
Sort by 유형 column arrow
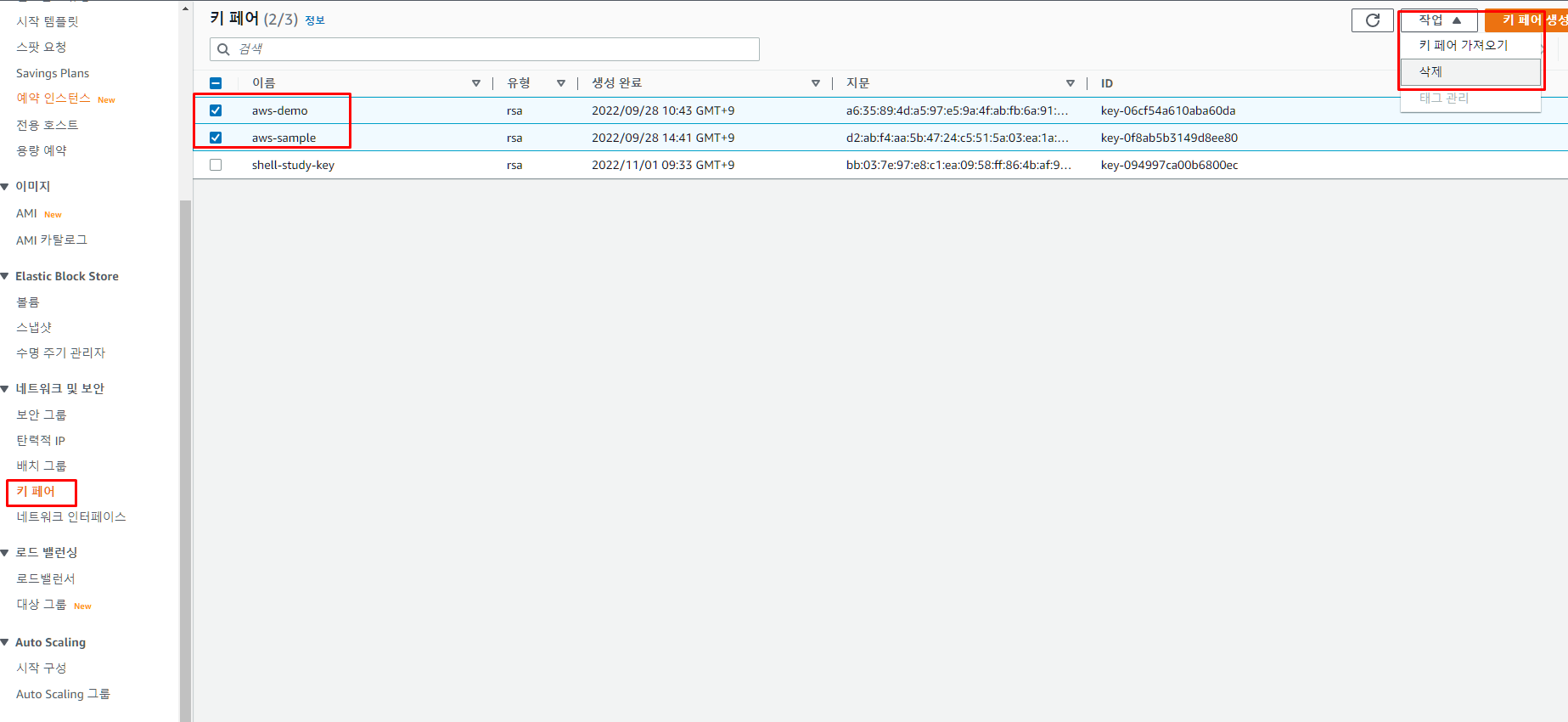point(561,83)
